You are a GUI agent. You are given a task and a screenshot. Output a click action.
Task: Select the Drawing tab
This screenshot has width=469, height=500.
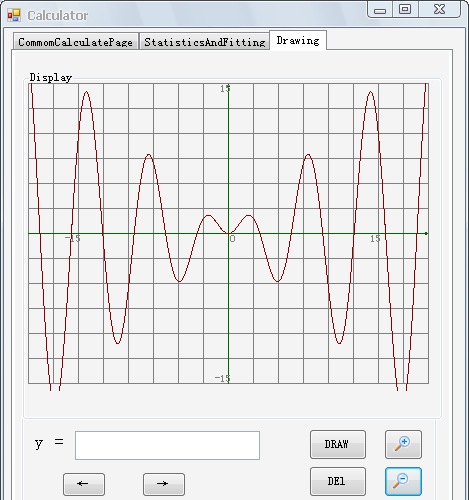[x=298, y=40]
